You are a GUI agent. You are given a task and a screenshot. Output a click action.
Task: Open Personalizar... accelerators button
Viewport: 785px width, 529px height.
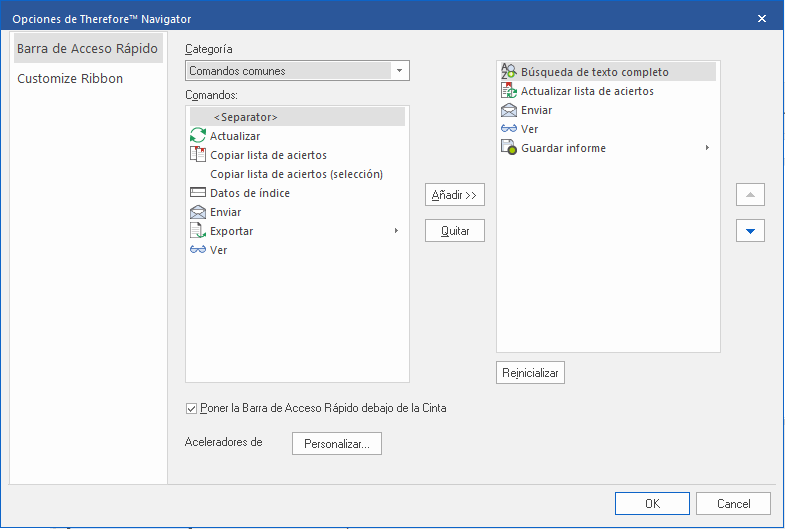point(337,444)
